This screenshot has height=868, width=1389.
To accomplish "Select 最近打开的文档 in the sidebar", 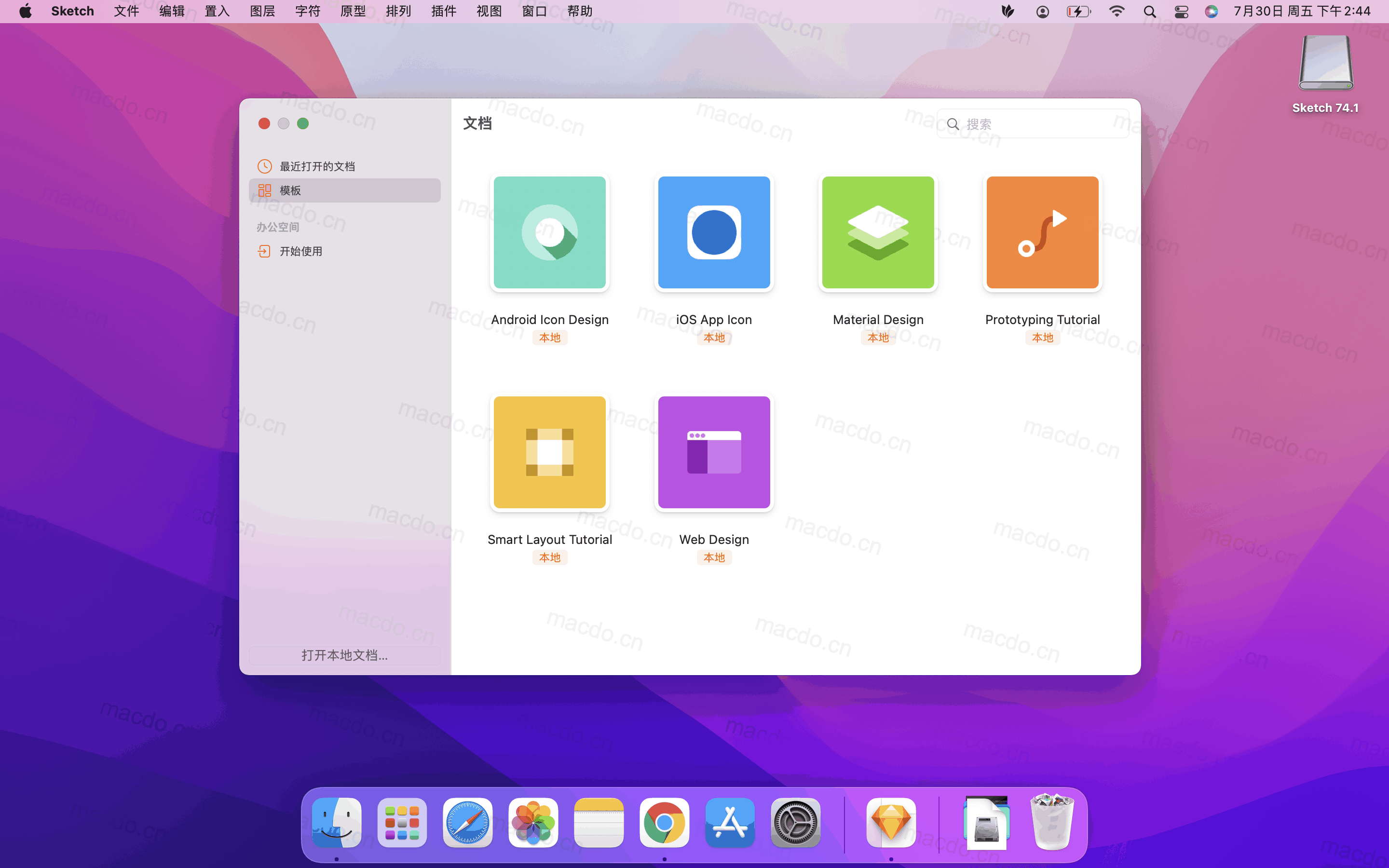I will (345, 166).
